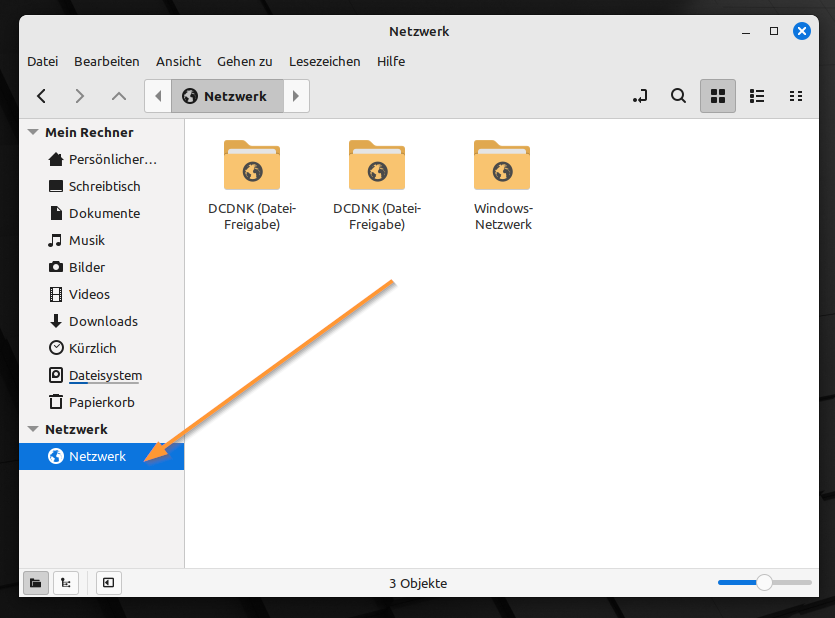Screen dimensions: 835x618
Task: Select Schreibtisch in the sidebar
Action: click(102, 186)
